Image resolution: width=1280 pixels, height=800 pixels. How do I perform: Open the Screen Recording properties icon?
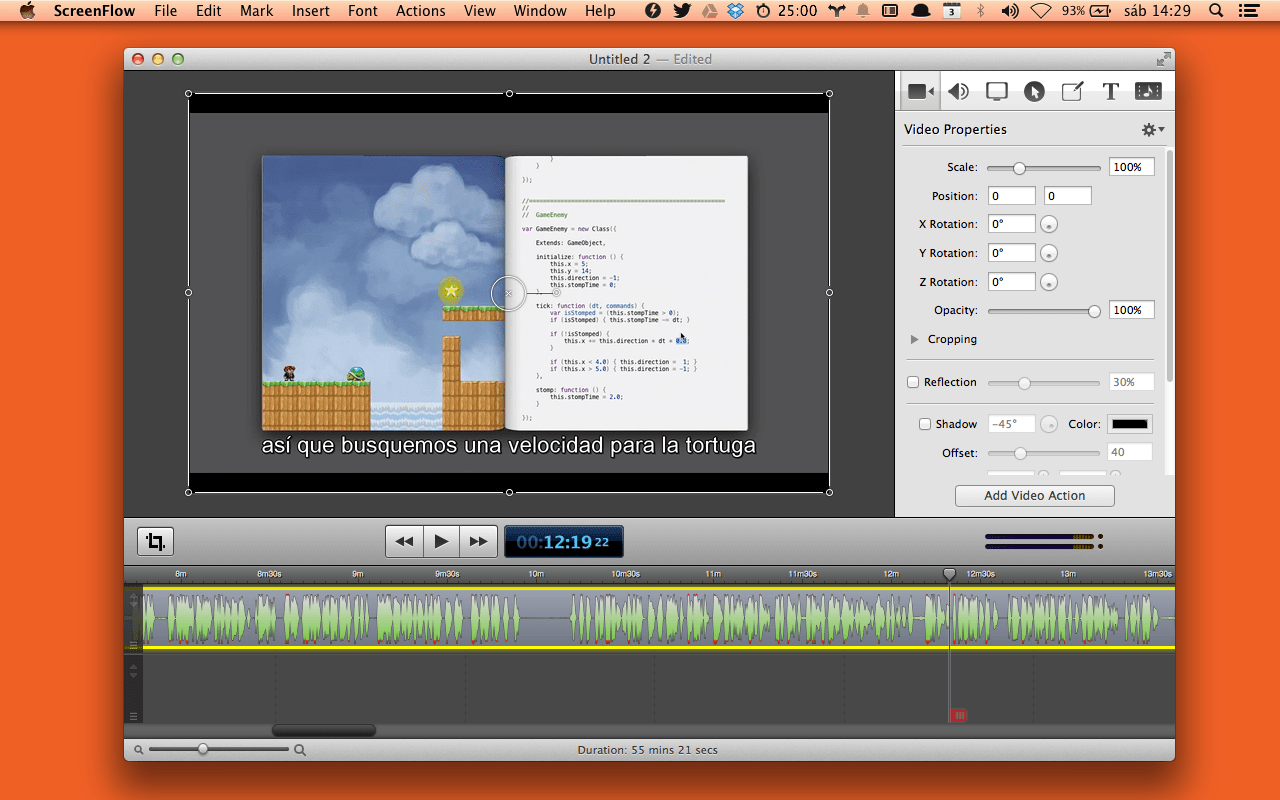click(996, 91)
